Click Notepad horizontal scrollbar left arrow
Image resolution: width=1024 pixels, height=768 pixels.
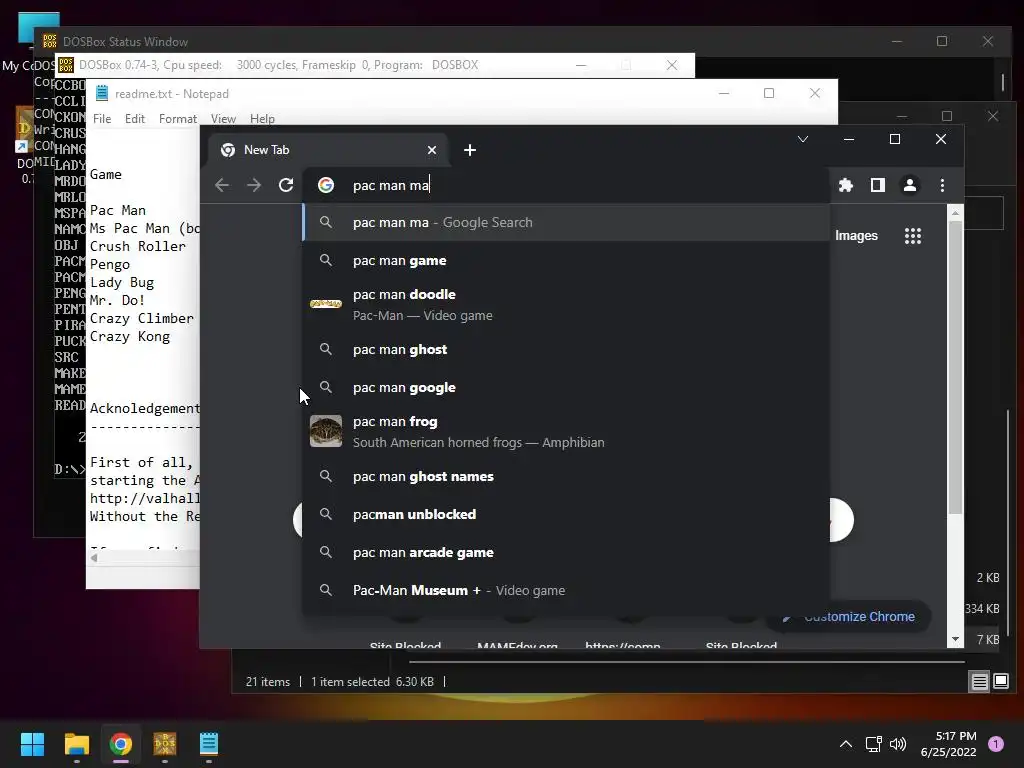pyautogui.click(x=94, y=558)
